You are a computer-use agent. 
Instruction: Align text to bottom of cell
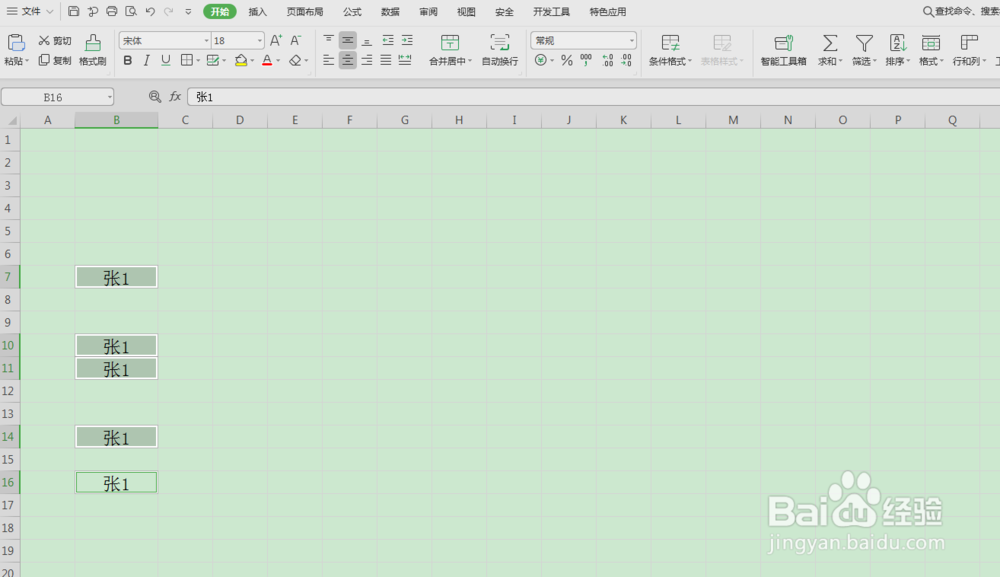(367, 41)
